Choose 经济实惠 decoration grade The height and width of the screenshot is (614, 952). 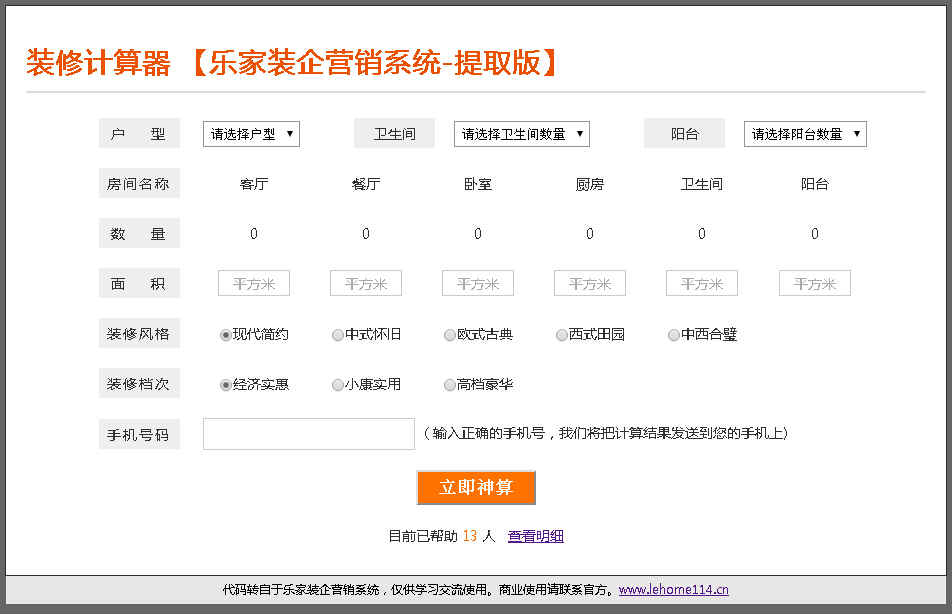(226, 385)
